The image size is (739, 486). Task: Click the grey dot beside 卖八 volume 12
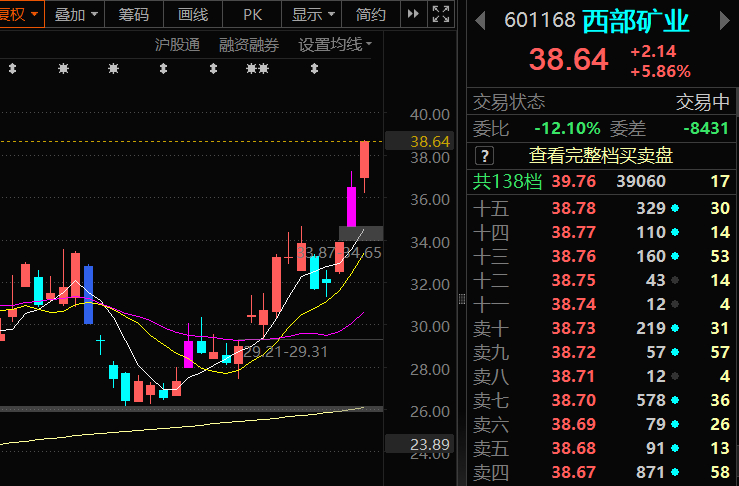[675, 376]
